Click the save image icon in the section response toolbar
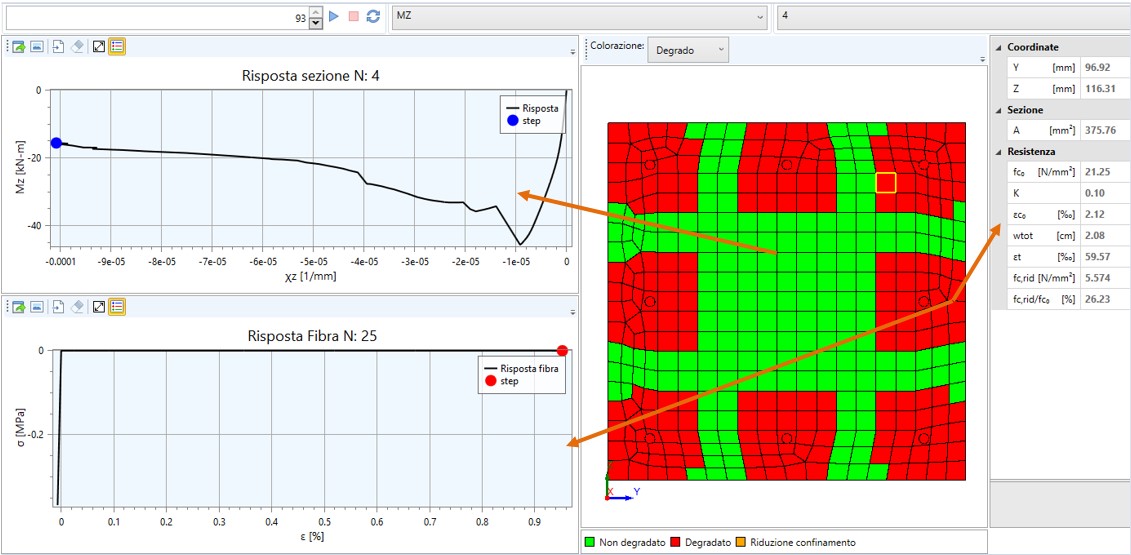 (x=35, y=46)
